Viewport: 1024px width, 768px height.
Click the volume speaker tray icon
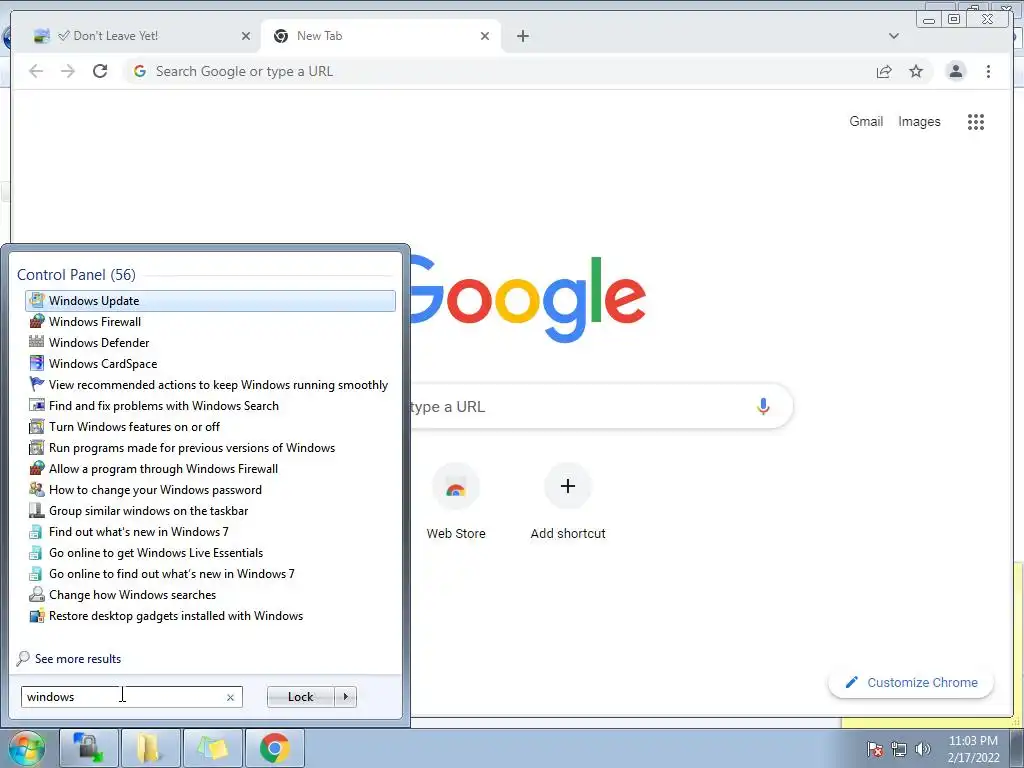click(923, 749)
